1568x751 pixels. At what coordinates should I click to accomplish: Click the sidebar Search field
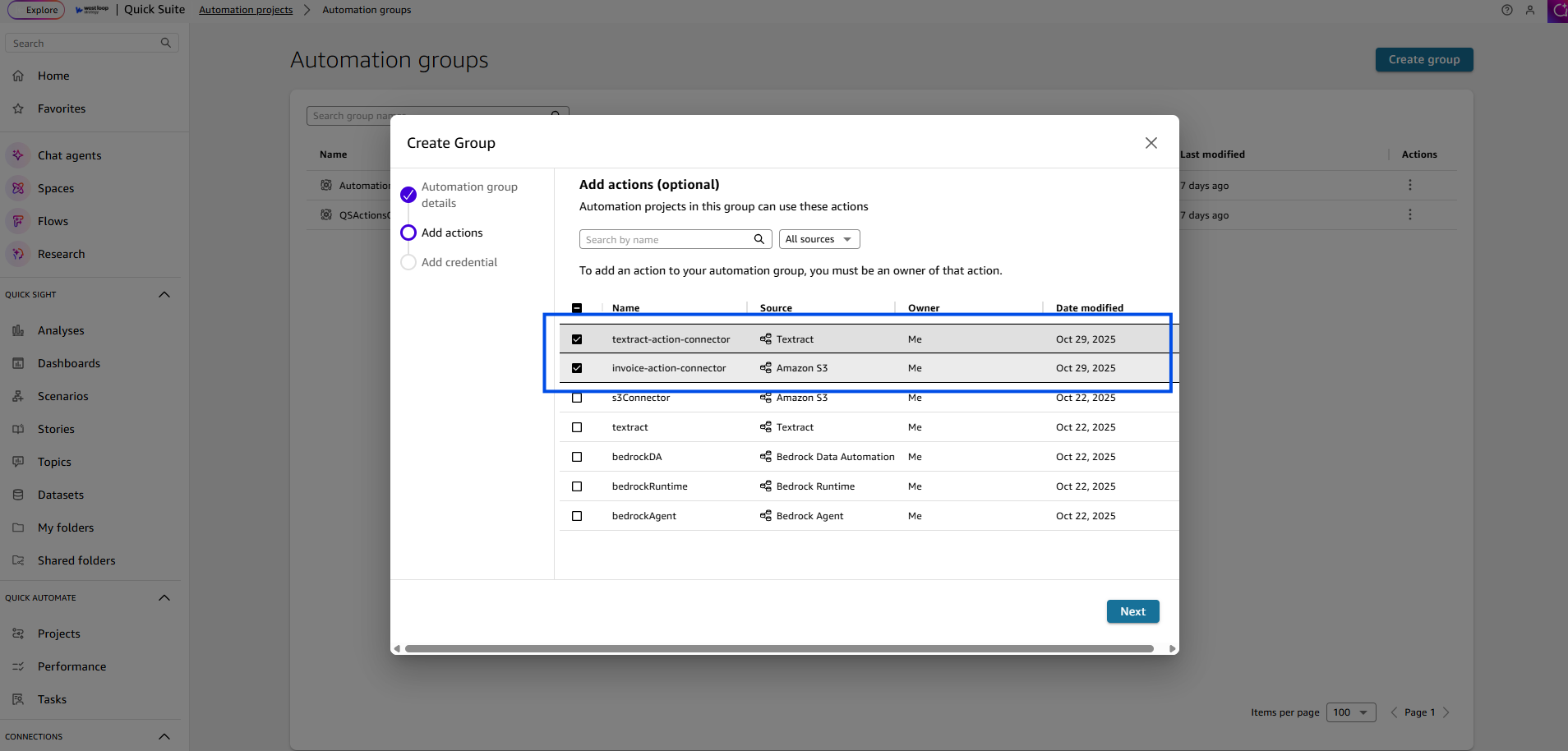coord(91,43)
